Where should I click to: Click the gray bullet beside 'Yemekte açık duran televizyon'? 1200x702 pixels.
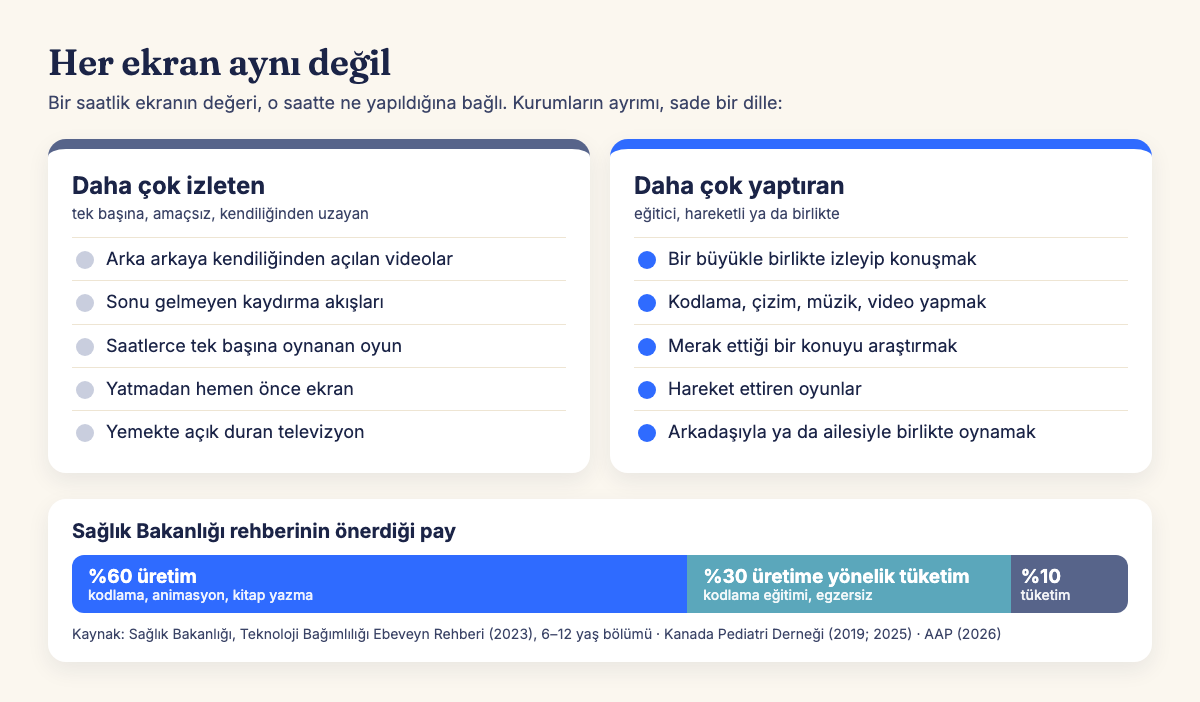[85, 433]
